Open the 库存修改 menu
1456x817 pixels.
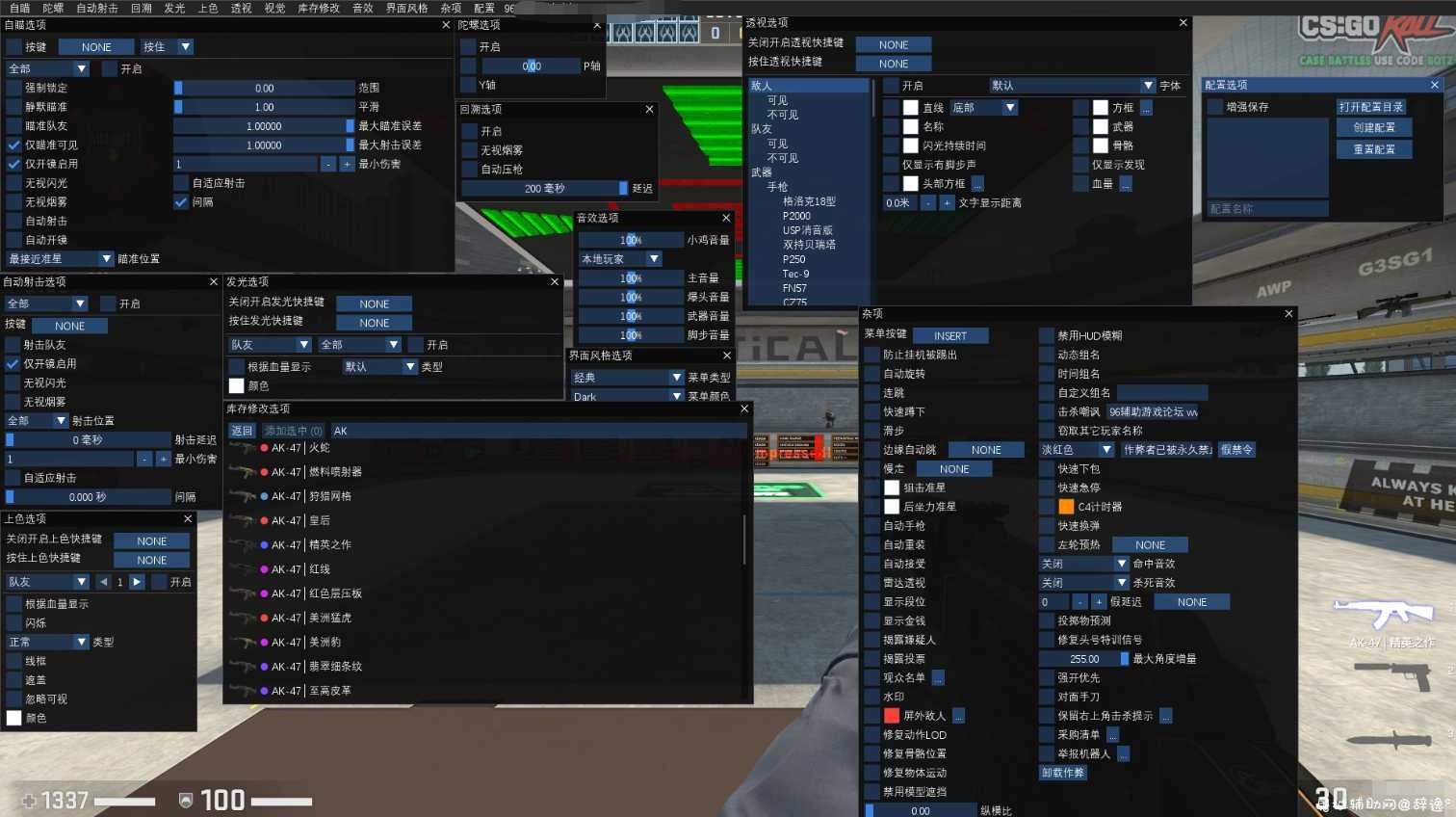(x=319, y=8)
